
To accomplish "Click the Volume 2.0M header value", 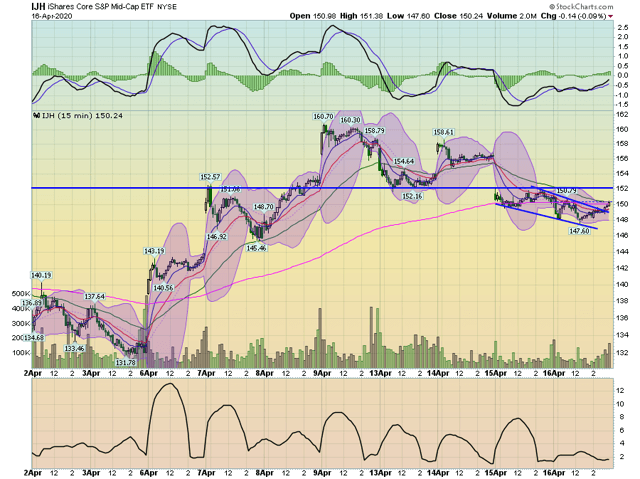I will 511,16.
